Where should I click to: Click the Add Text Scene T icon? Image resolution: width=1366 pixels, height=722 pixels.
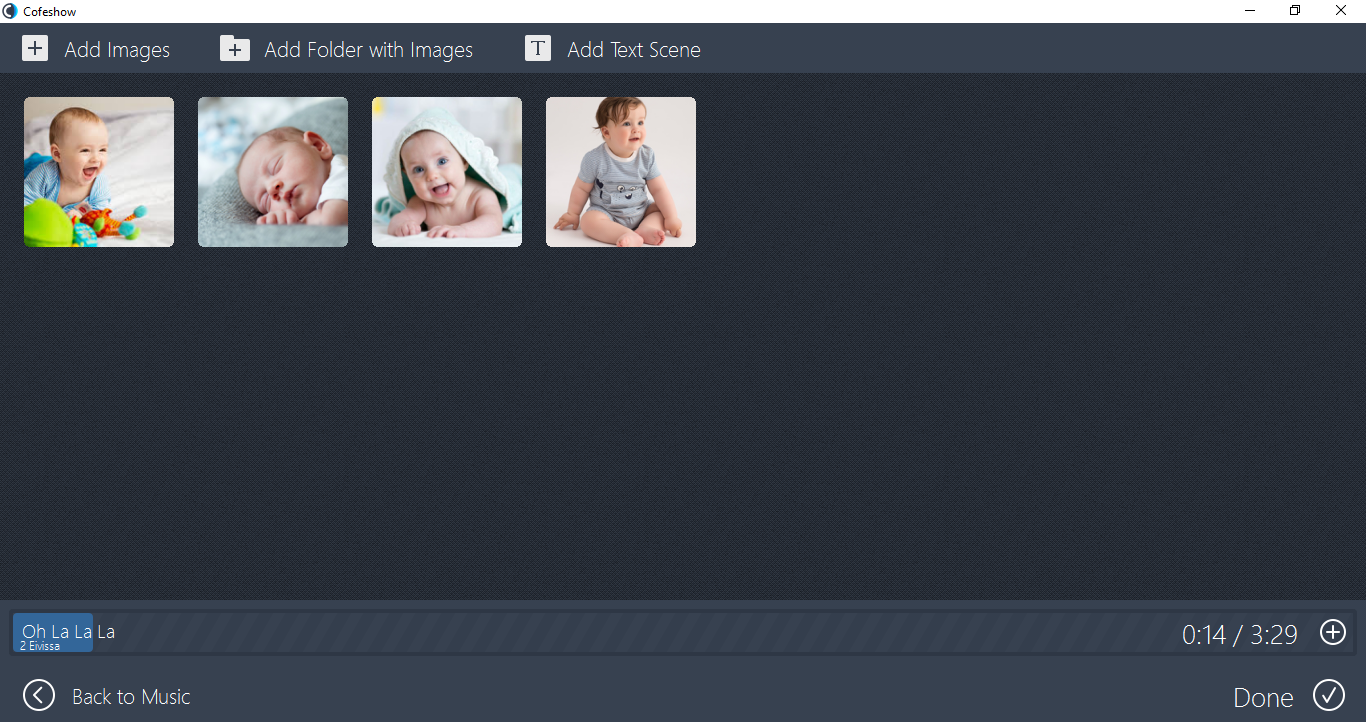(x=538, y=48)
